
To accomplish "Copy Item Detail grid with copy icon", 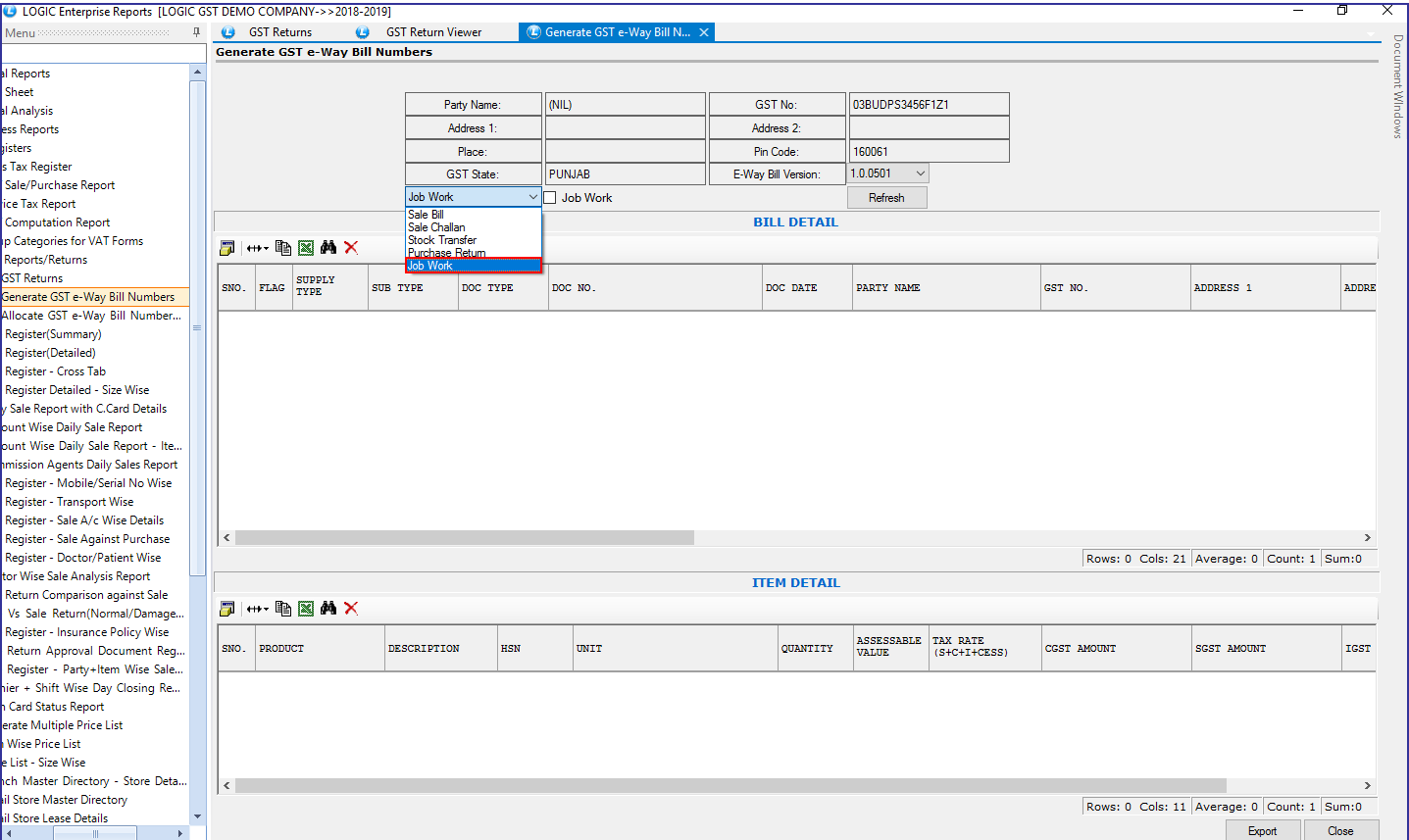I will (283, 609).
